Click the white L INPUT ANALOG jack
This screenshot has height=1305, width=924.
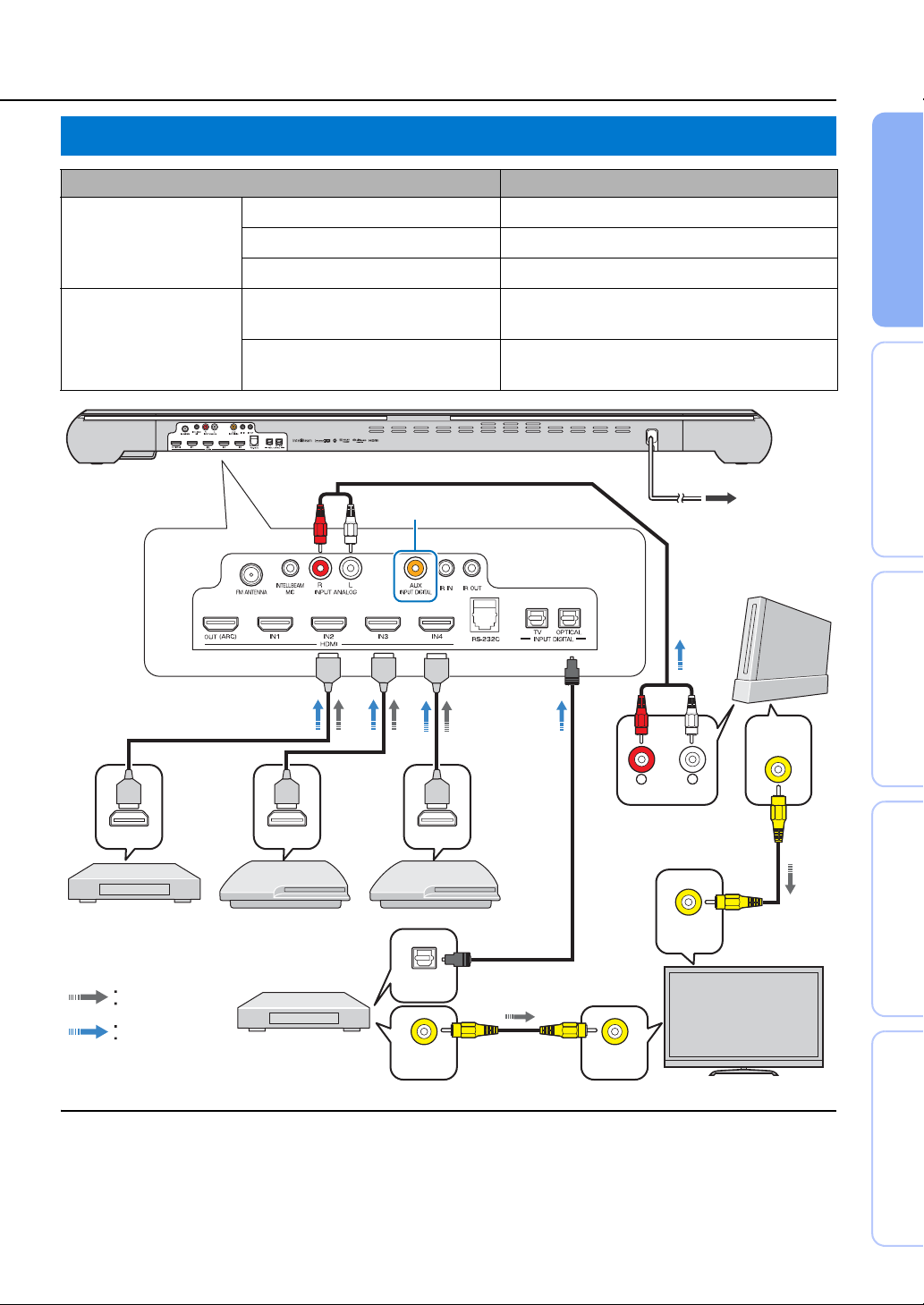[351, 567]
